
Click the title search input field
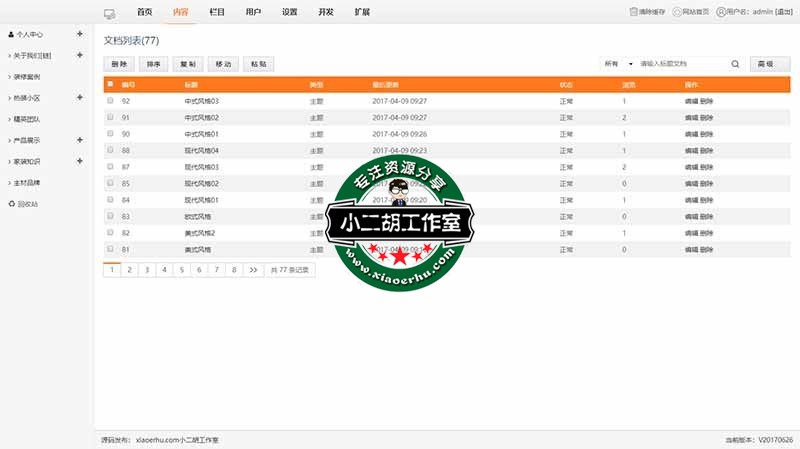pyautogui.click(x=682, y=64)
